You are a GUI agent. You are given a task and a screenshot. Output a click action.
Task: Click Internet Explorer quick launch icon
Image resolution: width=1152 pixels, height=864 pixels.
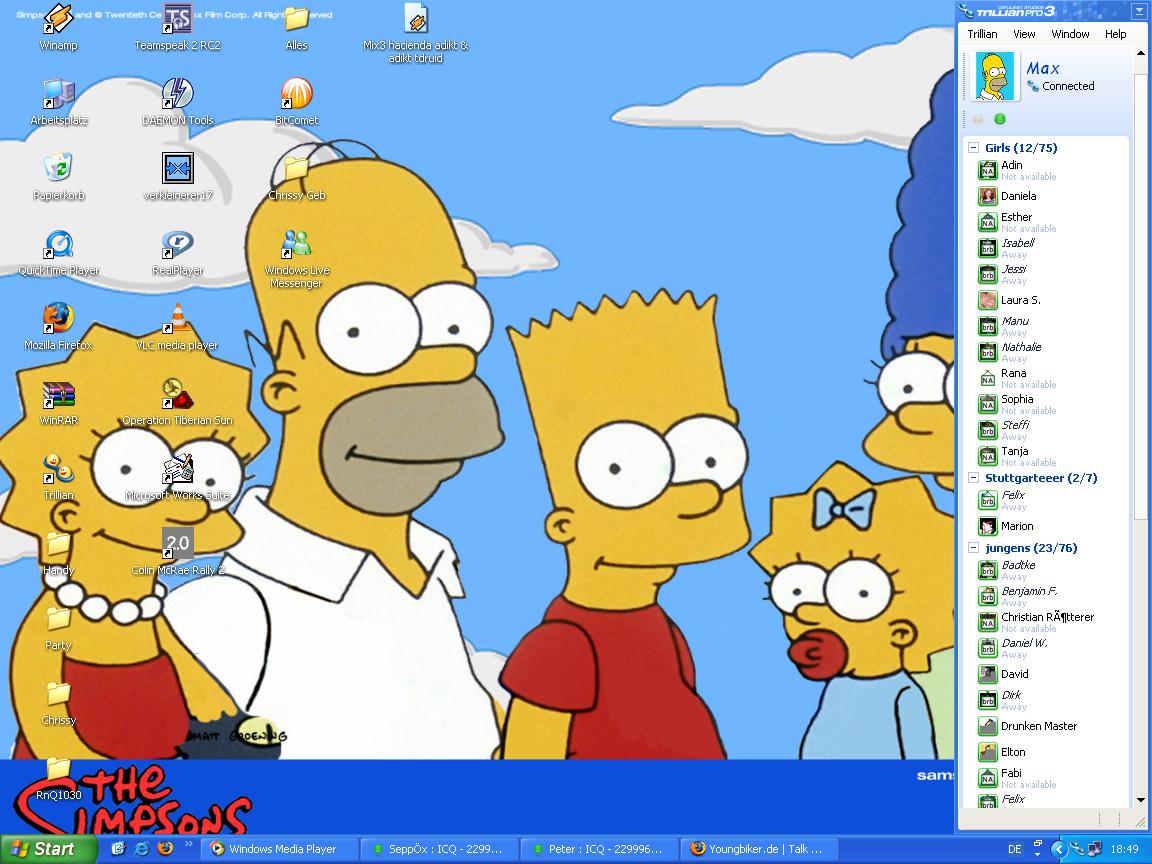tap(141, 849)
